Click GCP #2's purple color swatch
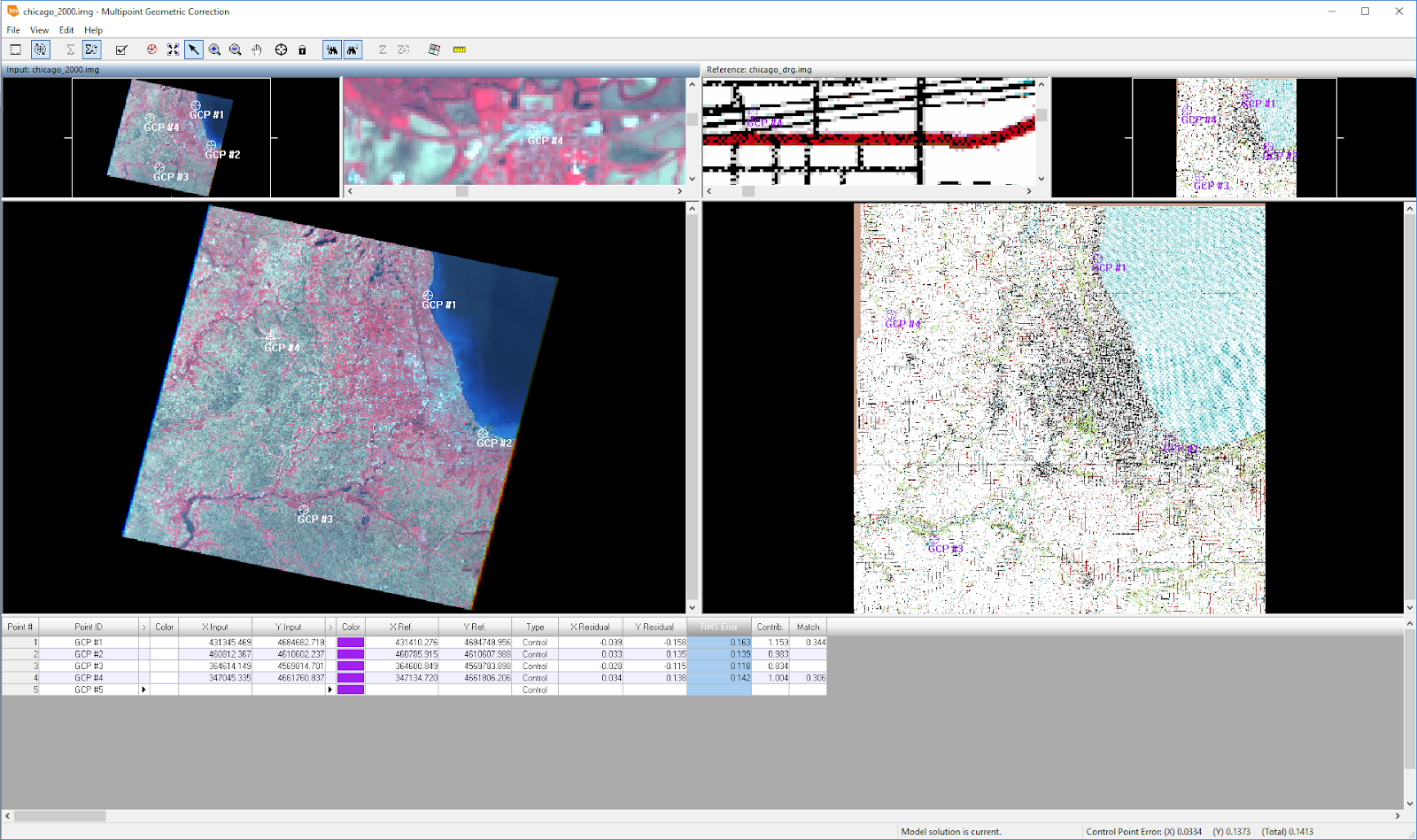Viewport: 1417px width, 840px height. (349, 653)
